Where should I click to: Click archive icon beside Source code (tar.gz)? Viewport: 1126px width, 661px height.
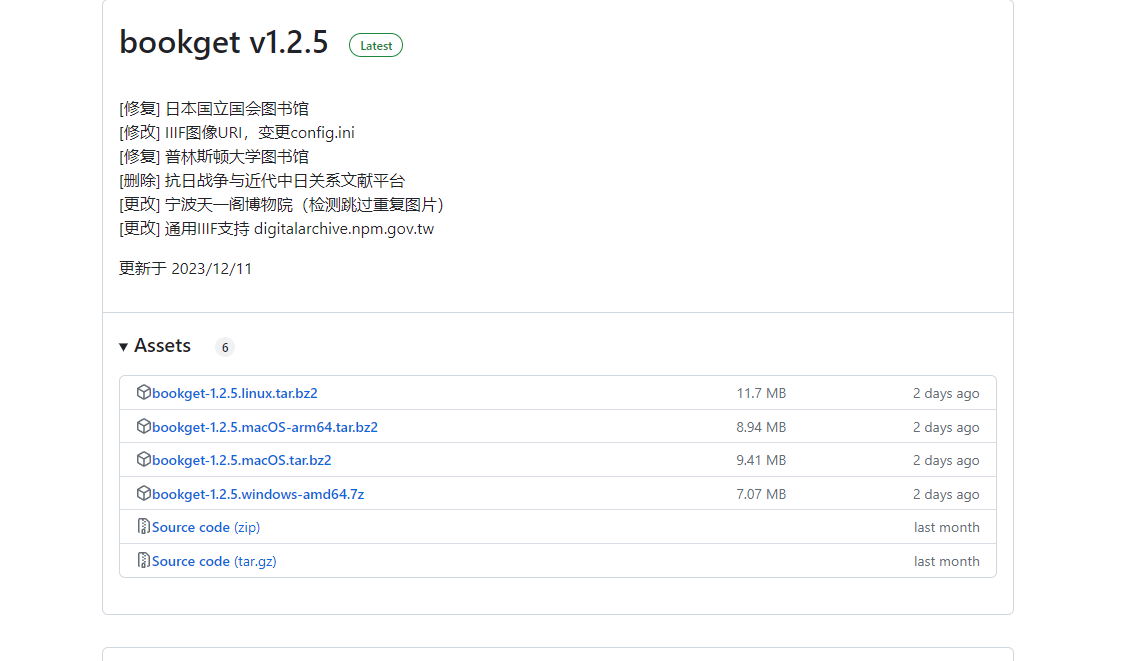(x=143, y=561)
